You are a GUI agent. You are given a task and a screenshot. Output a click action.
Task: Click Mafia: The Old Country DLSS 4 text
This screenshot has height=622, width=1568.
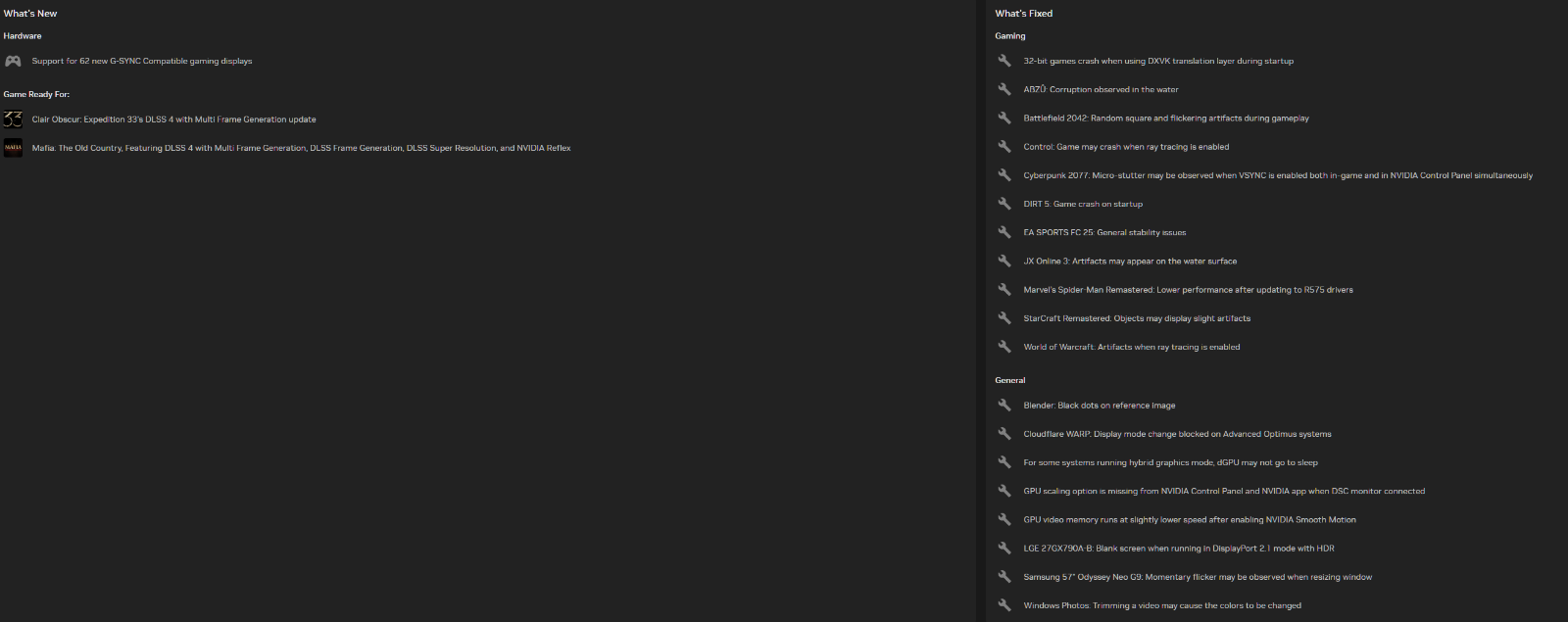pos(301,148)
